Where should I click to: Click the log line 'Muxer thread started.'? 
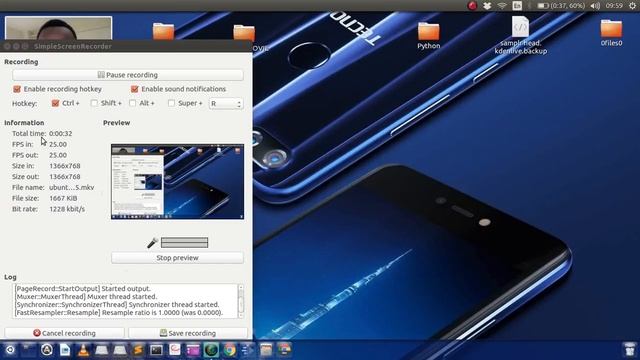pyautogui.click(x=86, y=297)
